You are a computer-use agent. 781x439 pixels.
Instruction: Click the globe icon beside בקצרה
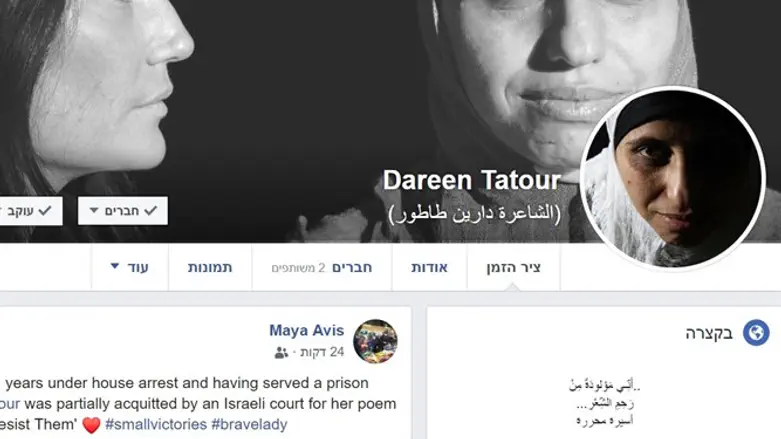[756, 332]
